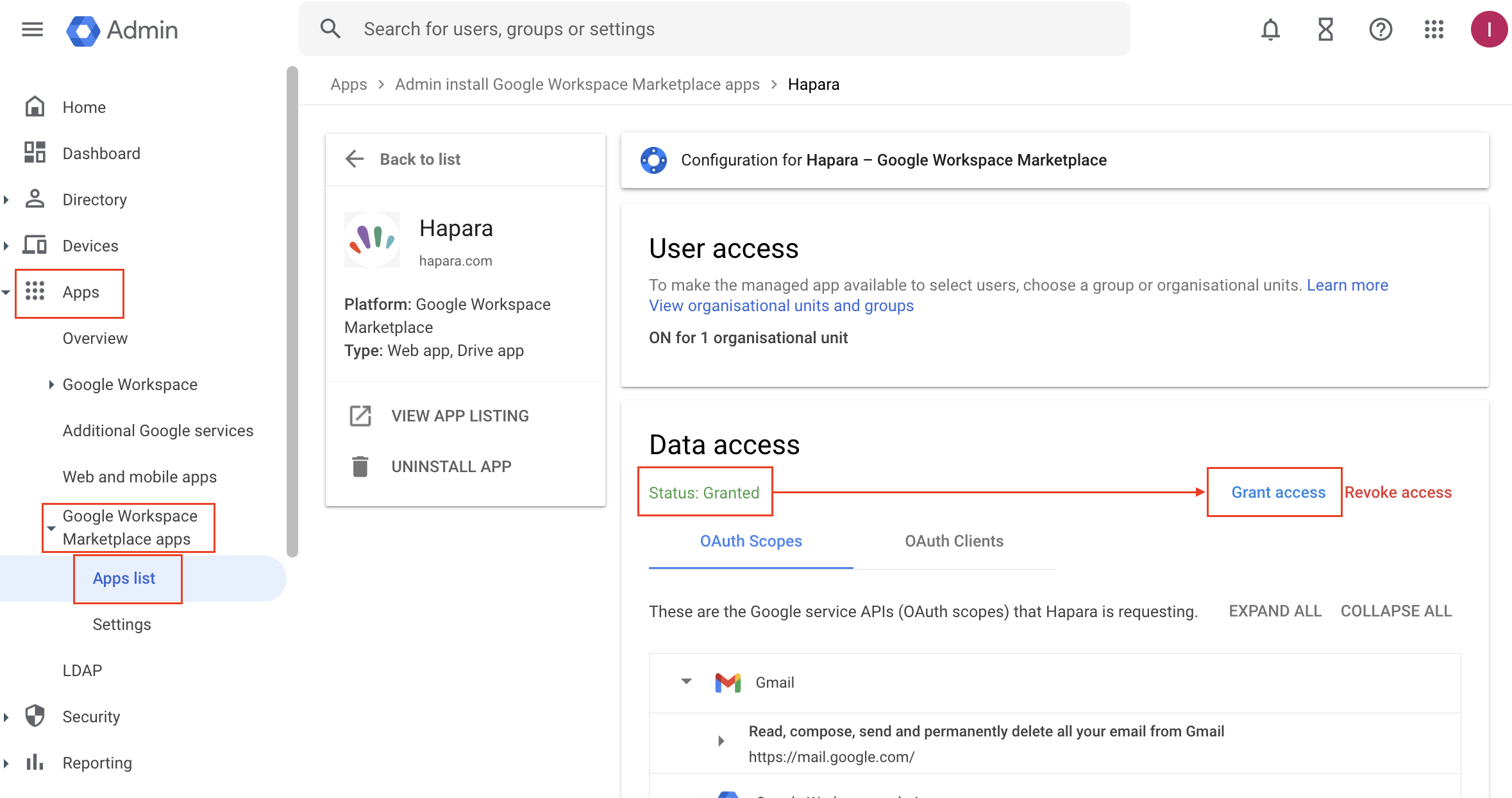
Task: Click the Reporting bar chart icon
Action: tap(35, 762)
